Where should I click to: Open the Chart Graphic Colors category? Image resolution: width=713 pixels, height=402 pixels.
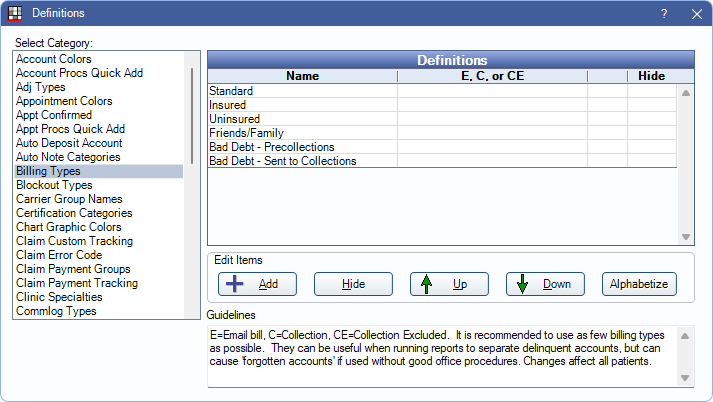click(70, 227)
